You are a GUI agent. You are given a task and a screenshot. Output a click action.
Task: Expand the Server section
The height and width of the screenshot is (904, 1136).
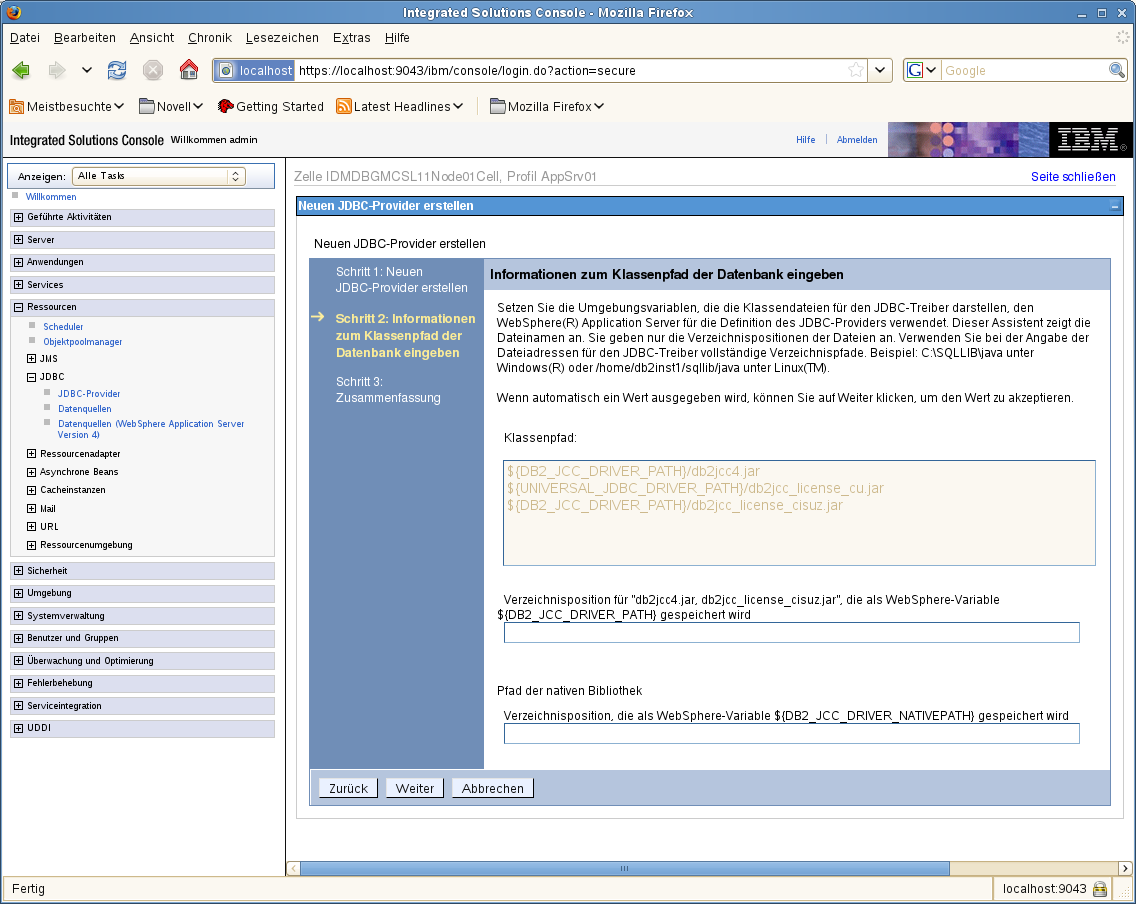pos(18,240)
